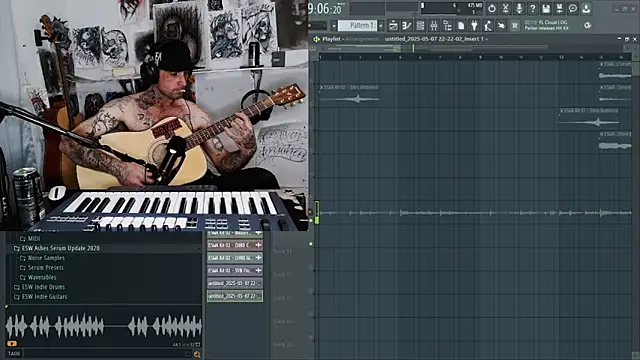Open the undo history icon
The height and width of the screenshot is (360, 640).
(492, 8)
